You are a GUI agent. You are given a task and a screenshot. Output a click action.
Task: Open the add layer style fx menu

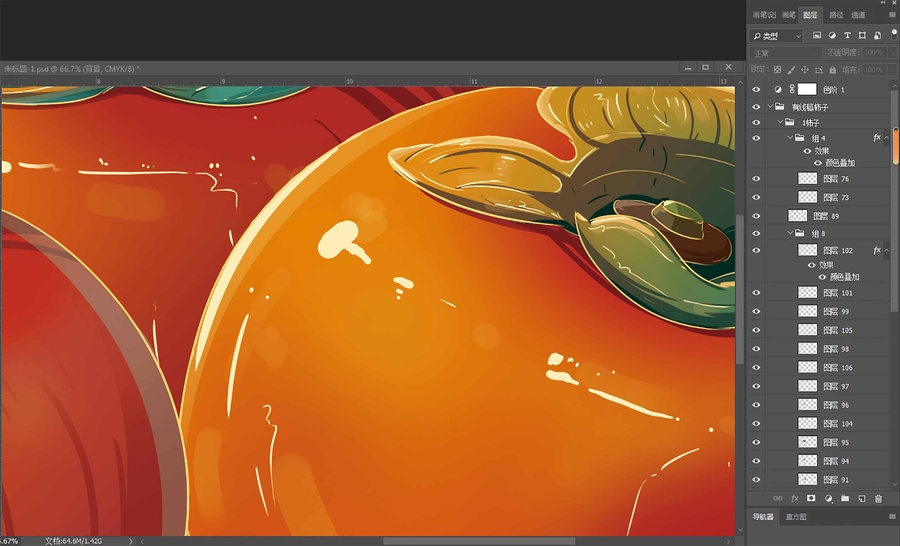(794, 498)
